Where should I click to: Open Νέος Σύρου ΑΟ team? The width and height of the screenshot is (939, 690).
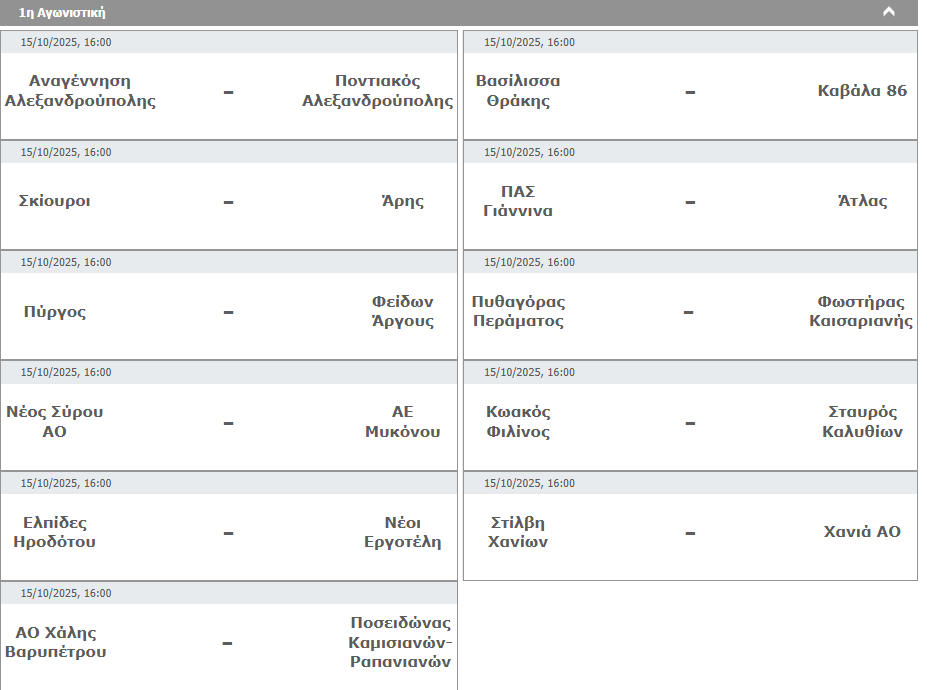[54, 422]
